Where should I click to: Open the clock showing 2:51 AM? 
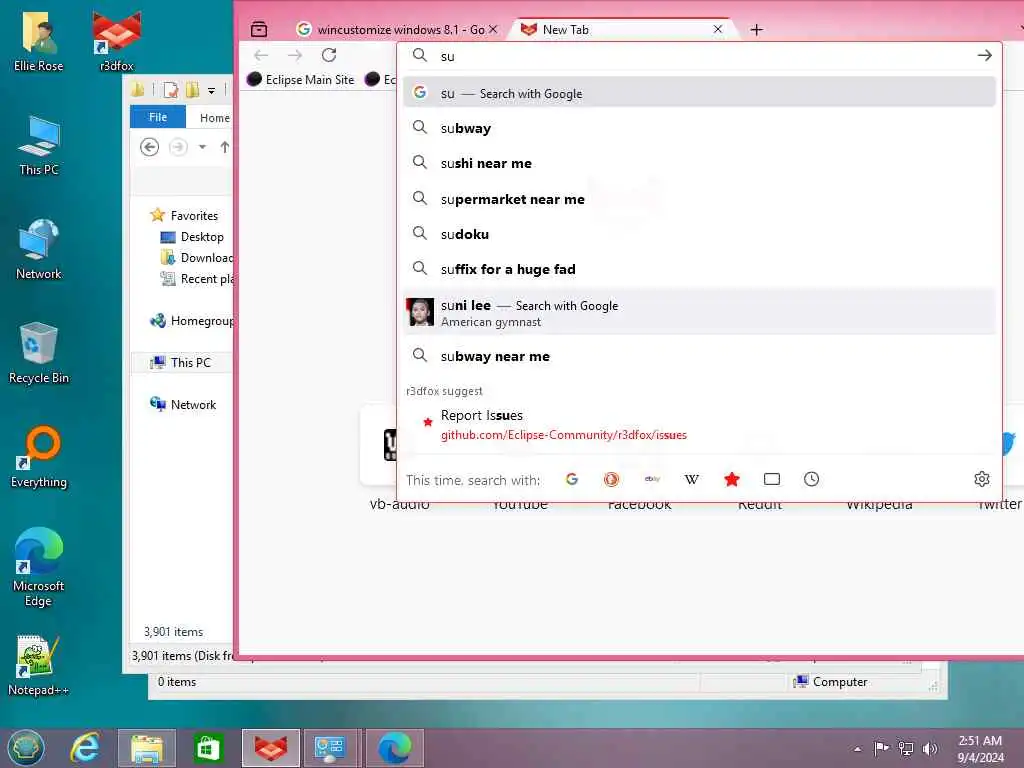click(x=980, y=748)
